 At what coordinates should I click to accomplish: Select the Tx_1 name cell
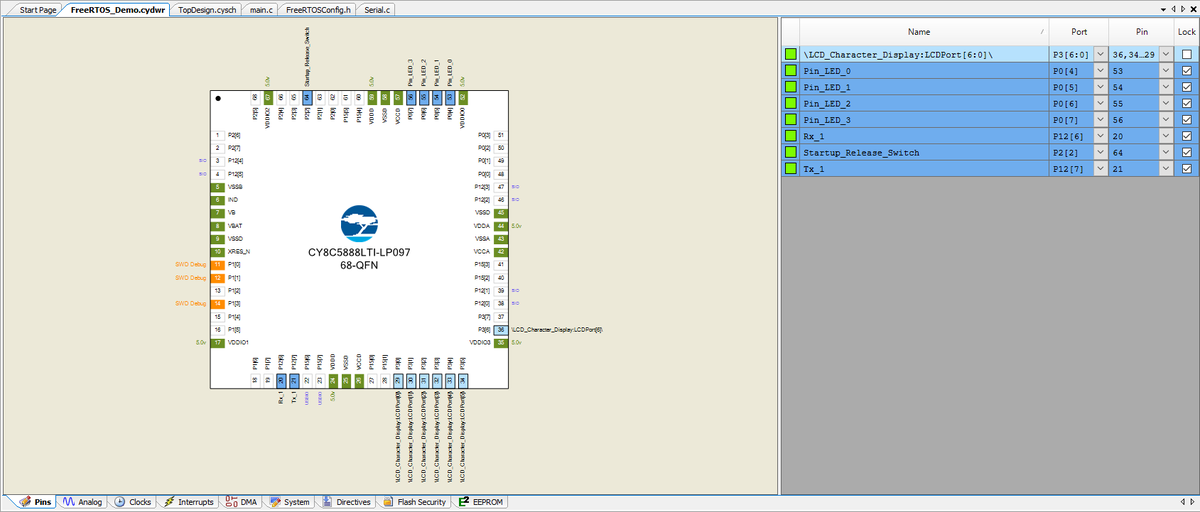924,169
